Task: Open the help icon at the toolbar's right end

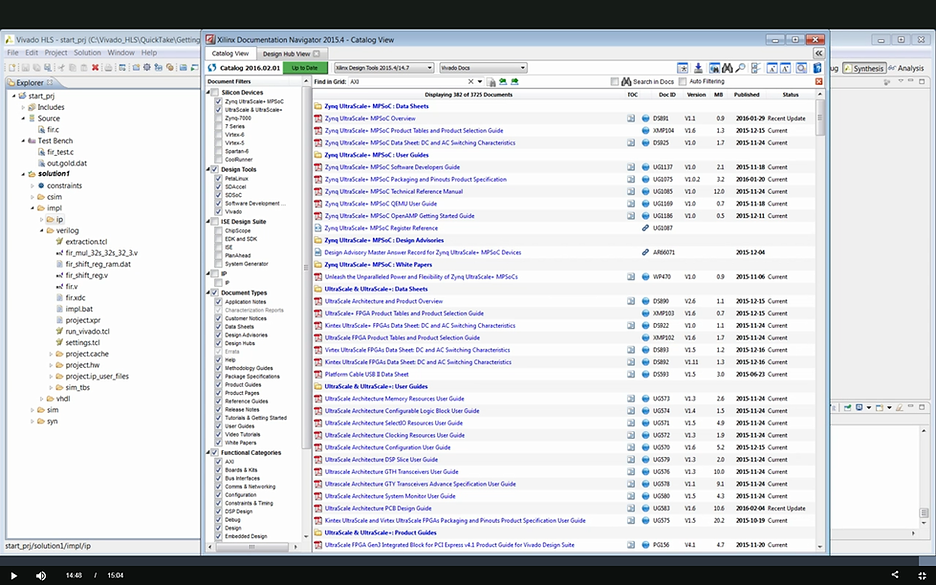Action: (x=818, y=67)
